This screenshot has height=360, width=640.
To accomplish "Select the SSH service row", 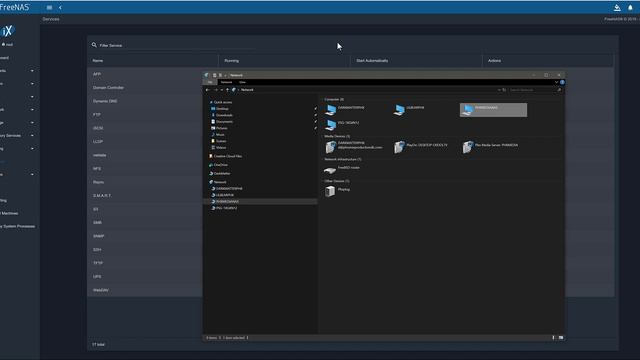I will [145, 250].
